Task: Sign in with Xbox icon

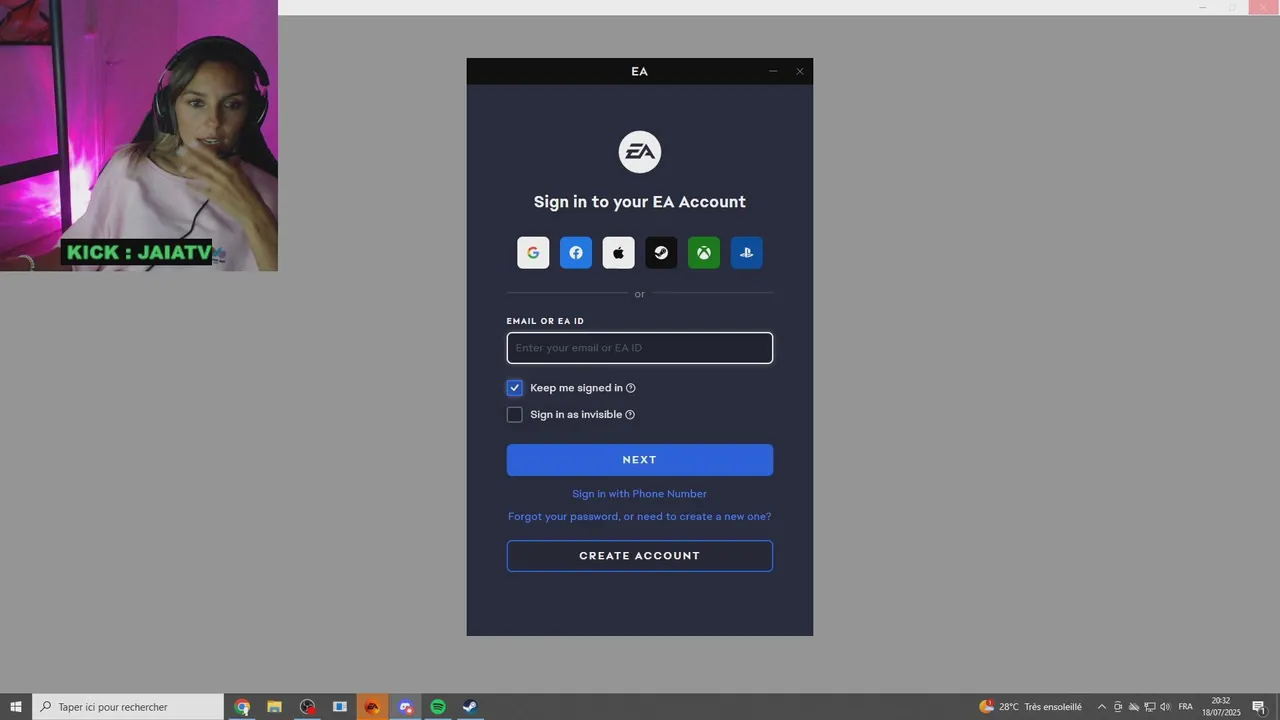Action: click(704, 253)
